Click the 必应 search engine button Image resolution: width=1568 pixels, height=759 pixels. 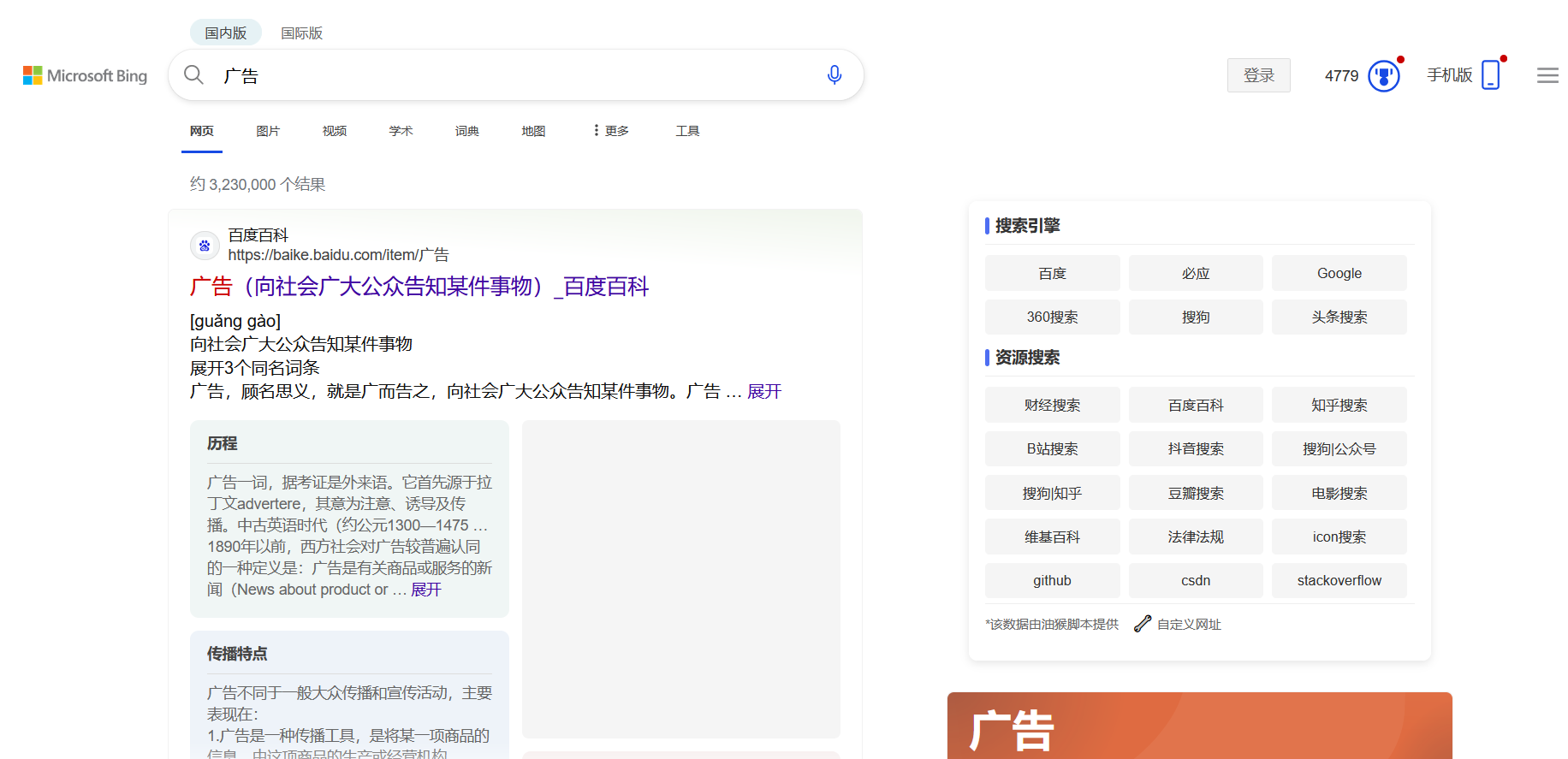[x=1196, y=273]
